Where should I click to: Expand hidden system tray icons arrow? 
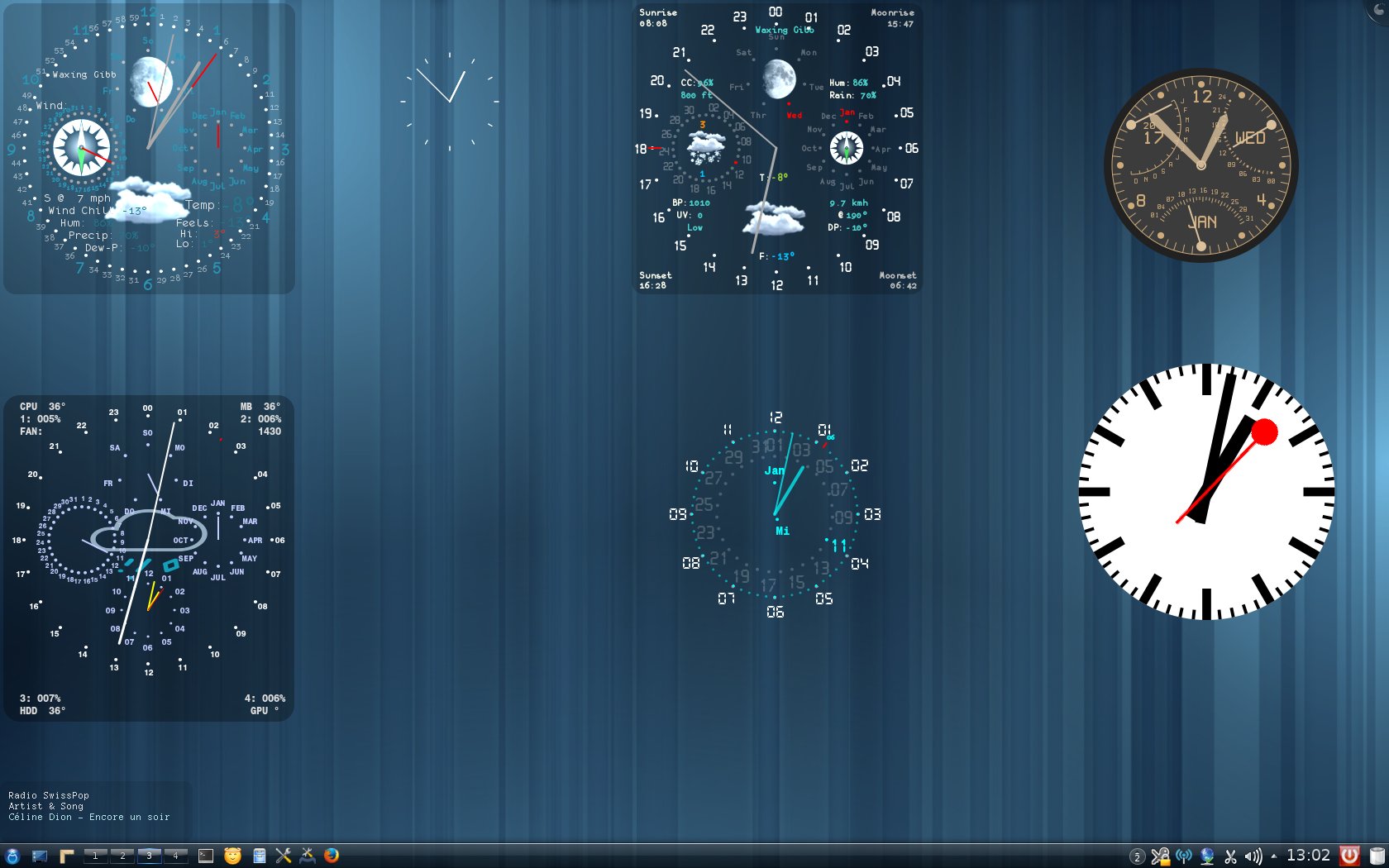(x=1273, y=856)
